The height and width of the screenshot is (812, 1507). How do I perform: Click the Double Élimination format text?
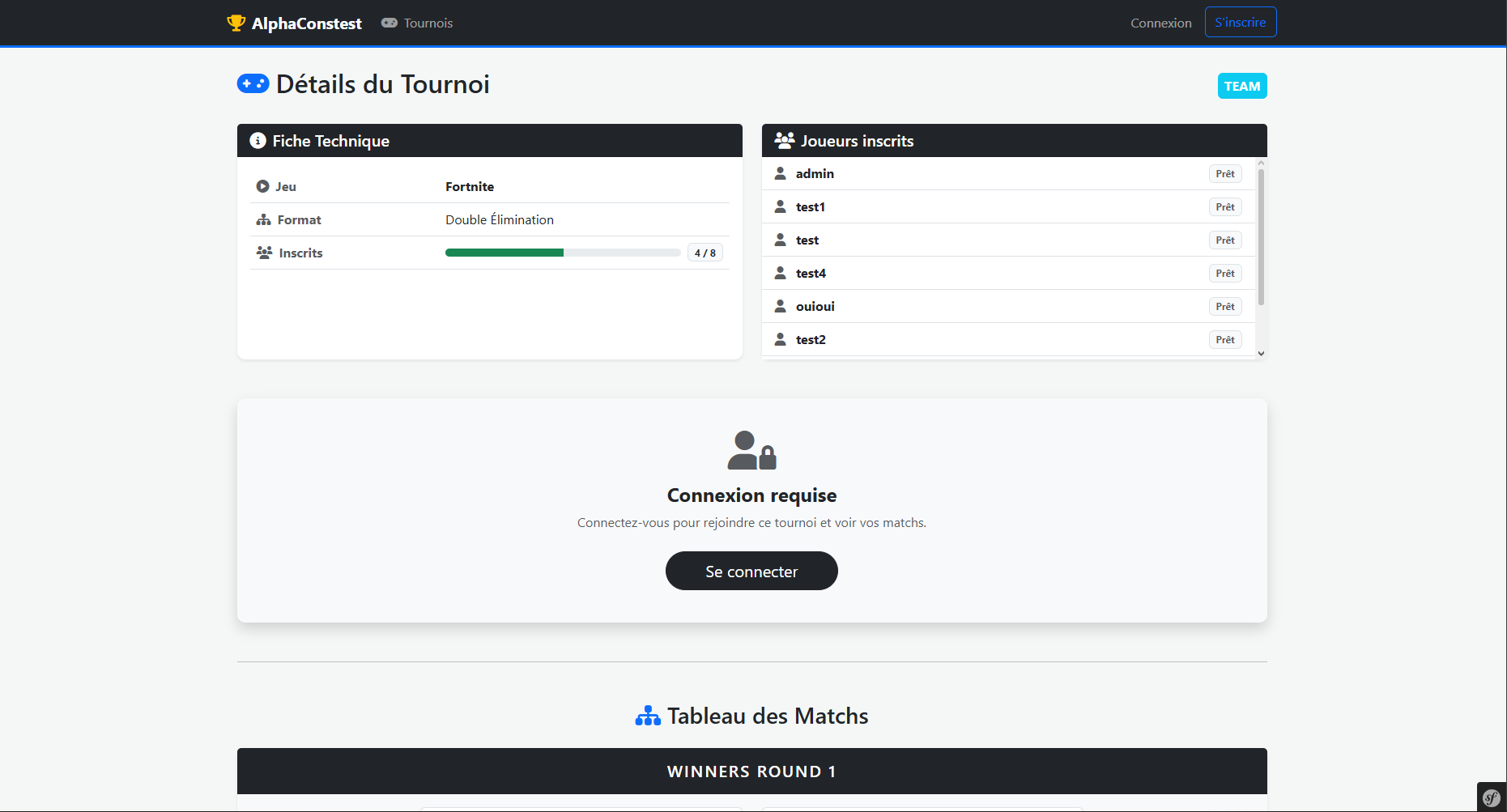click(x=500, y=219)
